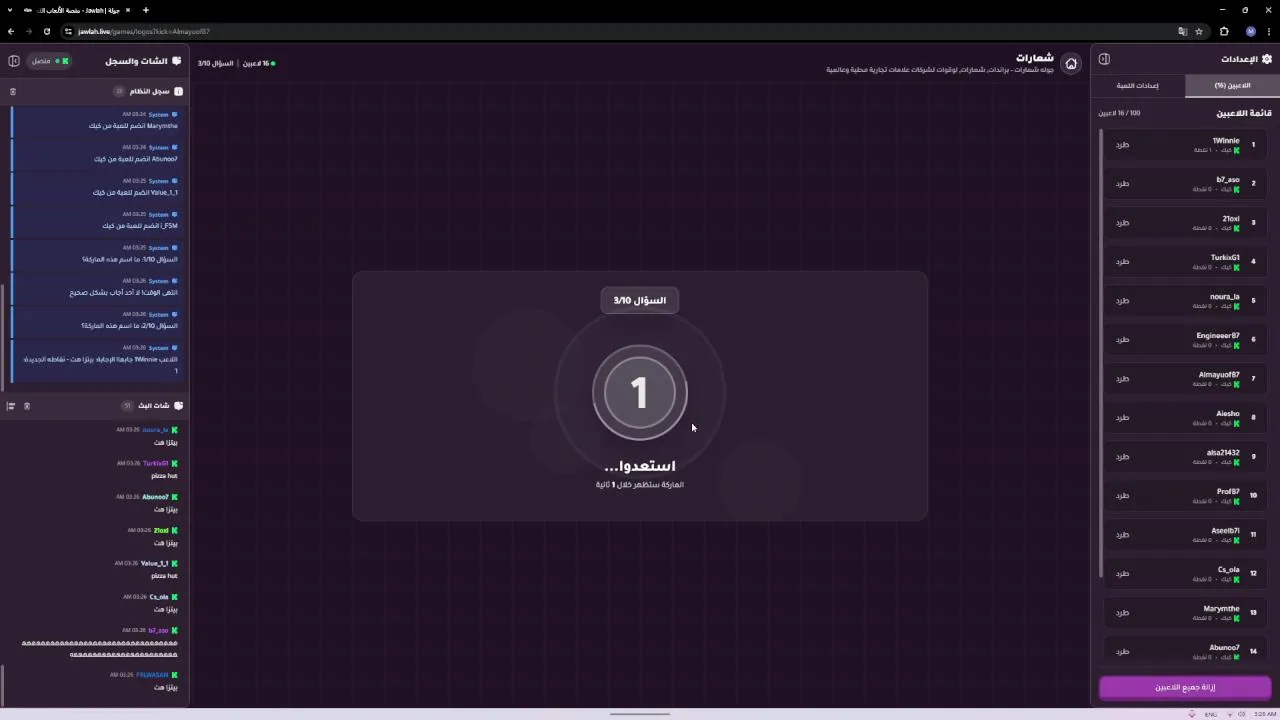Click the players list scrollbar
The width and height of the screenshot is (1280, 720).
pos(1100,352)
